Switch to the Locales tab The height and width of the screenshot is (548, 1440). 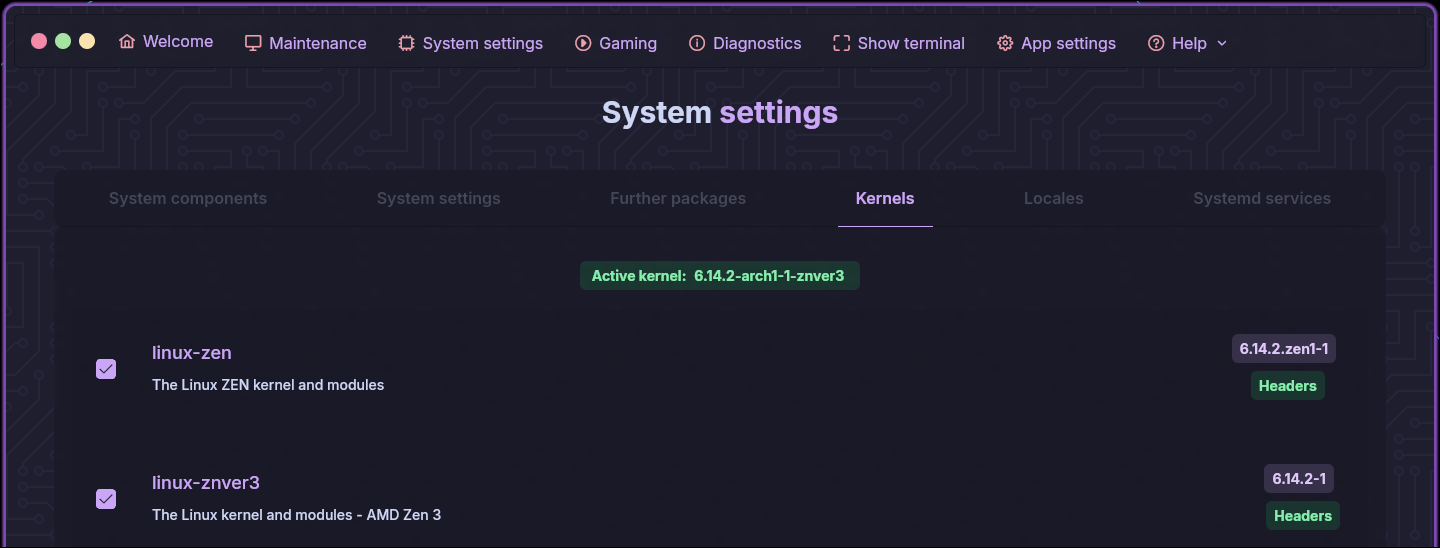(1053, 198)
